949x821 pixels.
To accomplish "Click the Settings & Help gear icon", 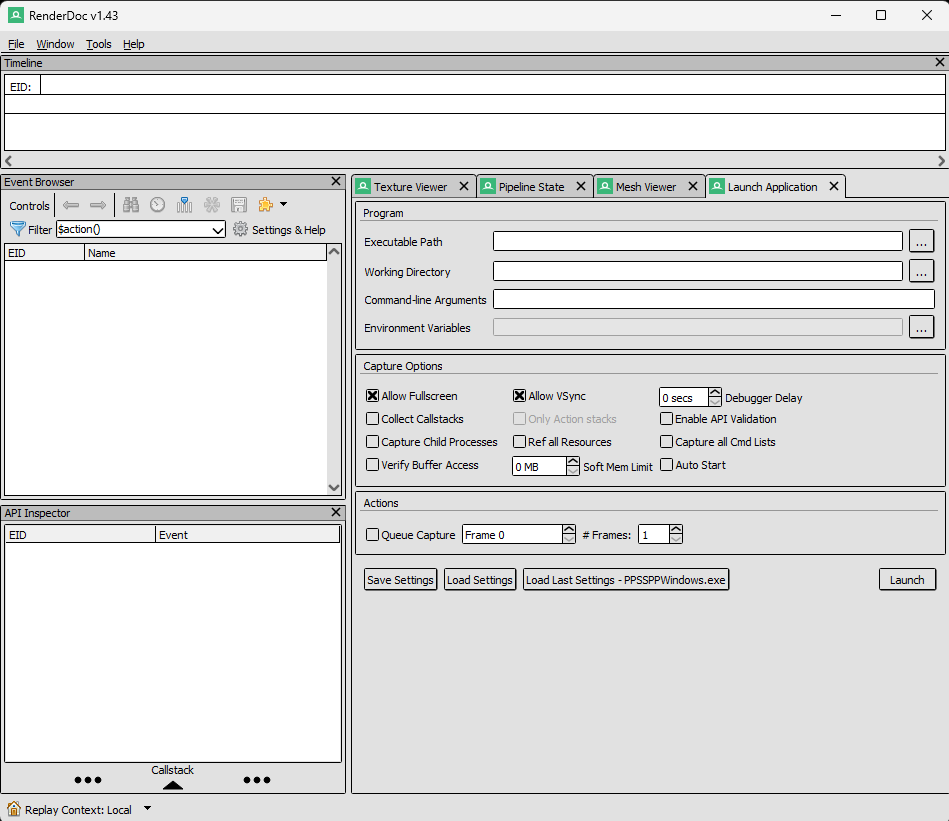I will (x=240, y=229).
